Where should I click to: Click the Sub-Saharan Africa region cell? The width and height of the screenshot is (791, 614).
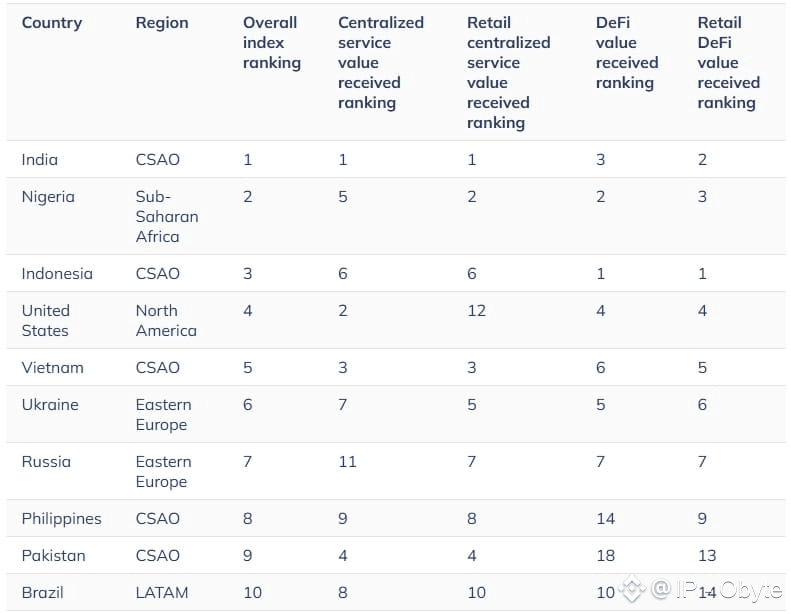coord(167,216)
